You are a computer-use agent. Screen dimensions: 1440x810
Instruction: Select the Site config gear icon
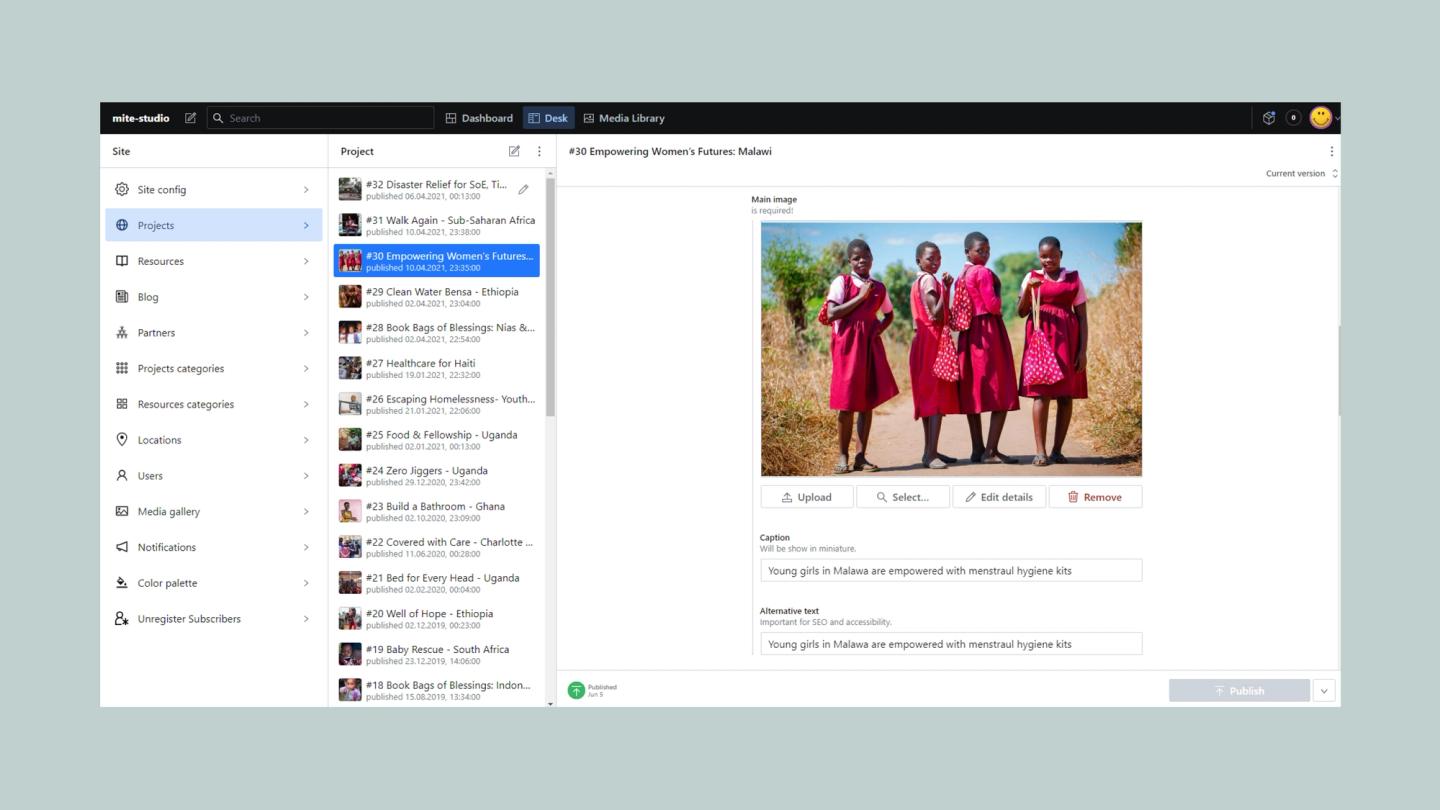(122, 189)
